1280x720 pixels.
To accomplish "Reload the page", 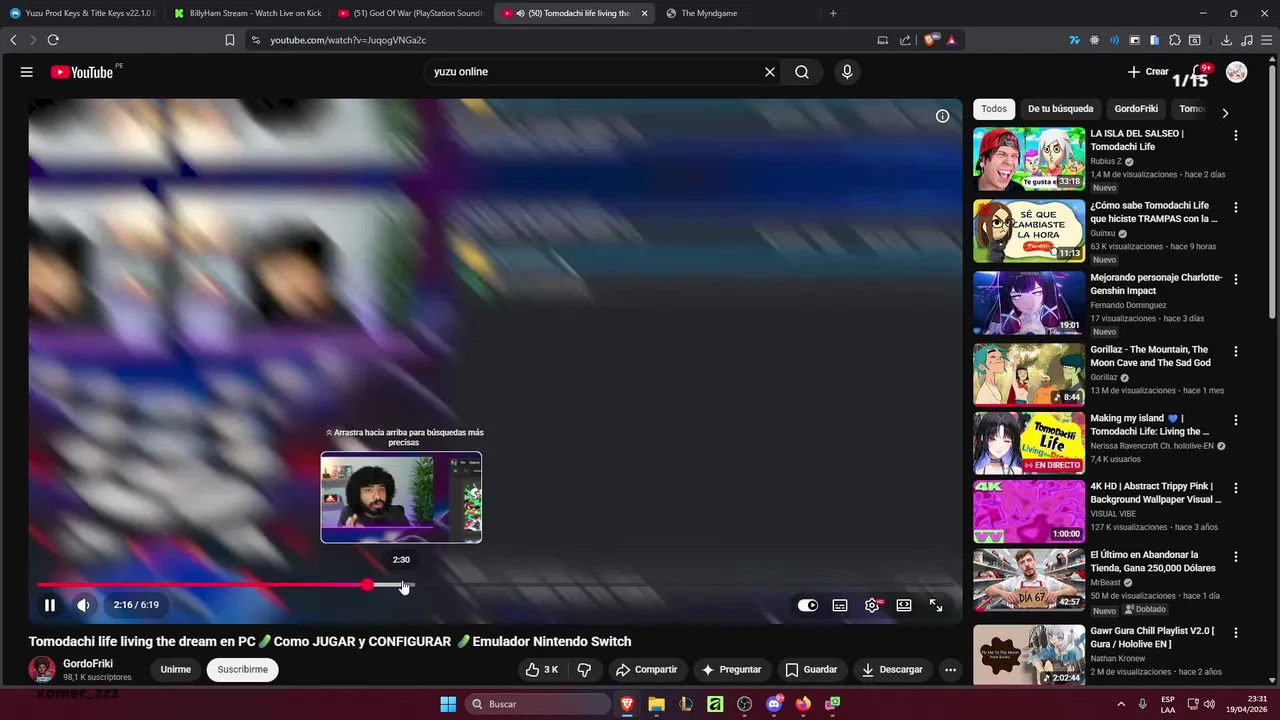I will point(53,40).
